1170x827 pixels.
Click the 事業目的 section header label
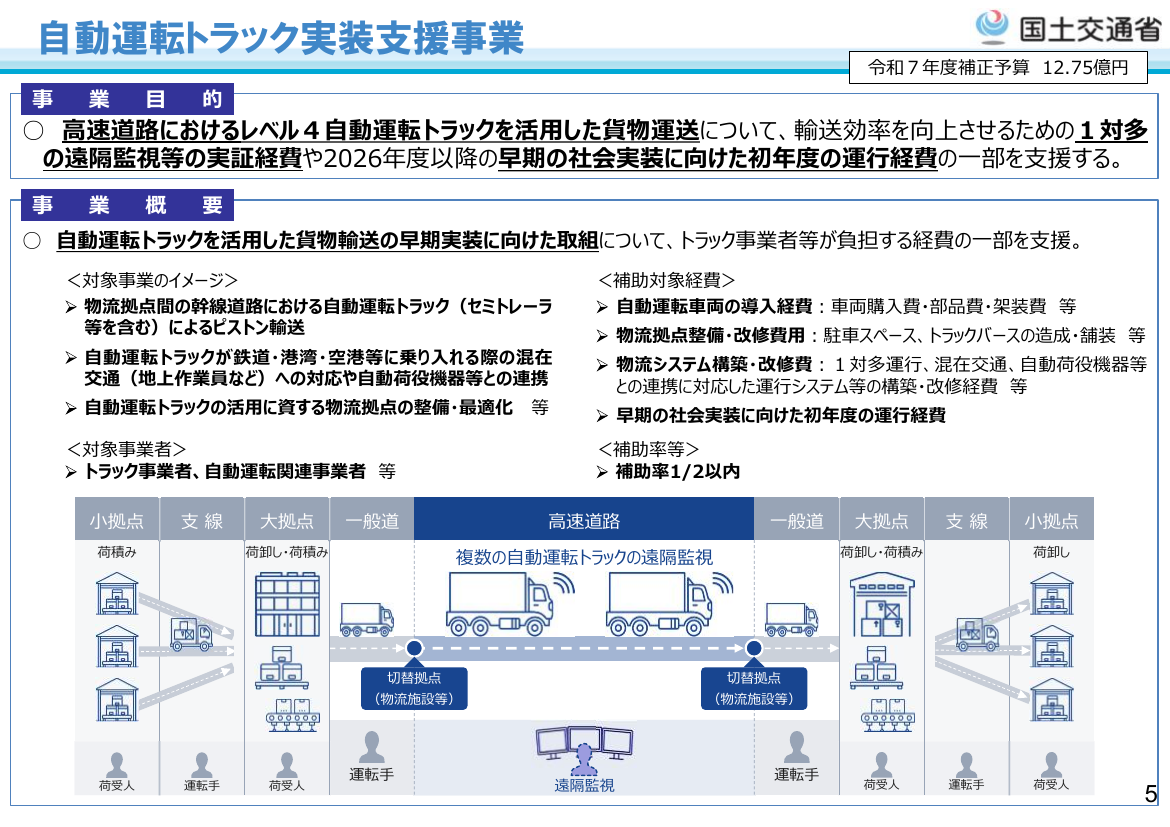click(x=128, y=99)
